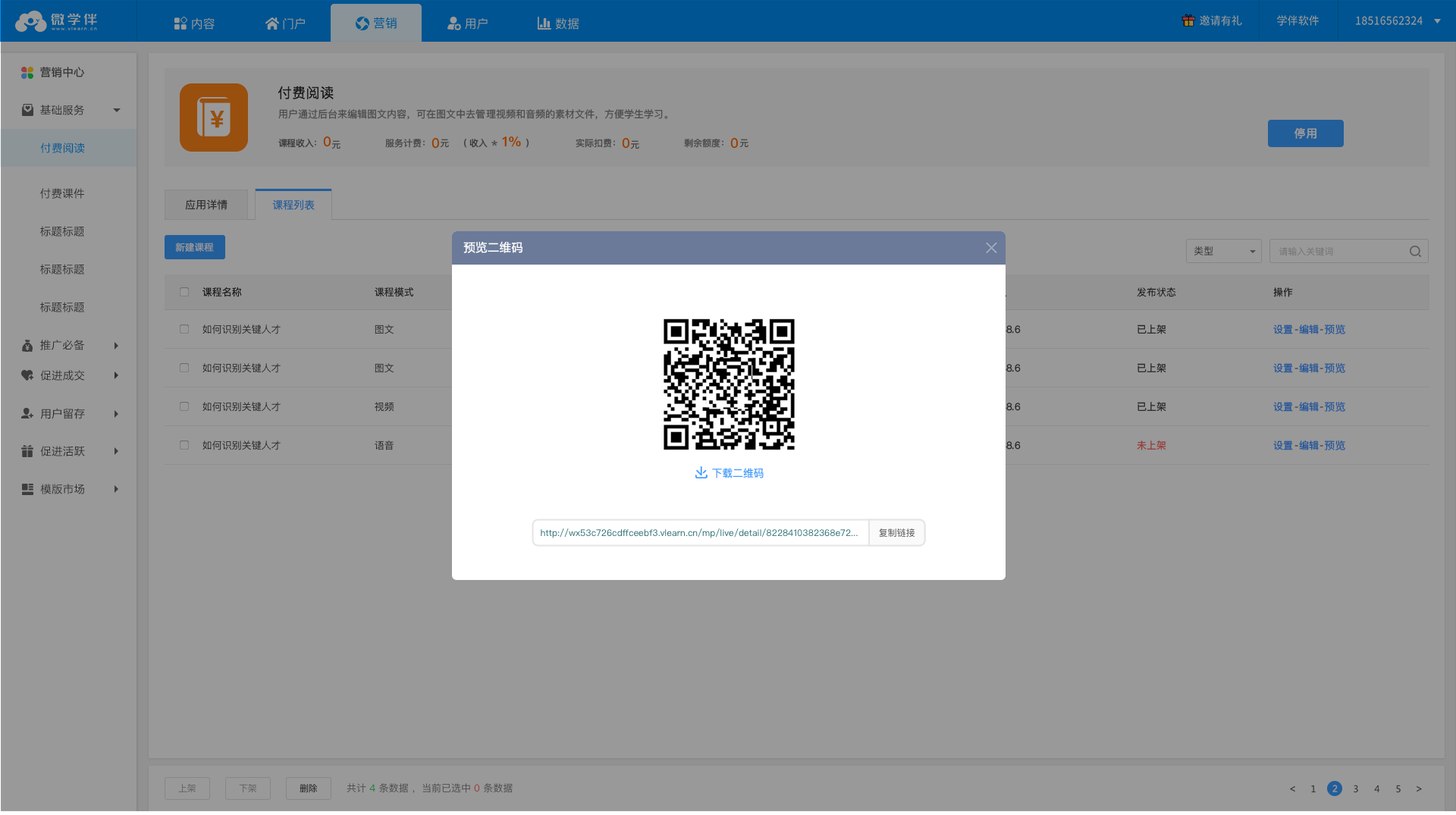Expand the 推广必备 sidebar section

click(116, 346)
